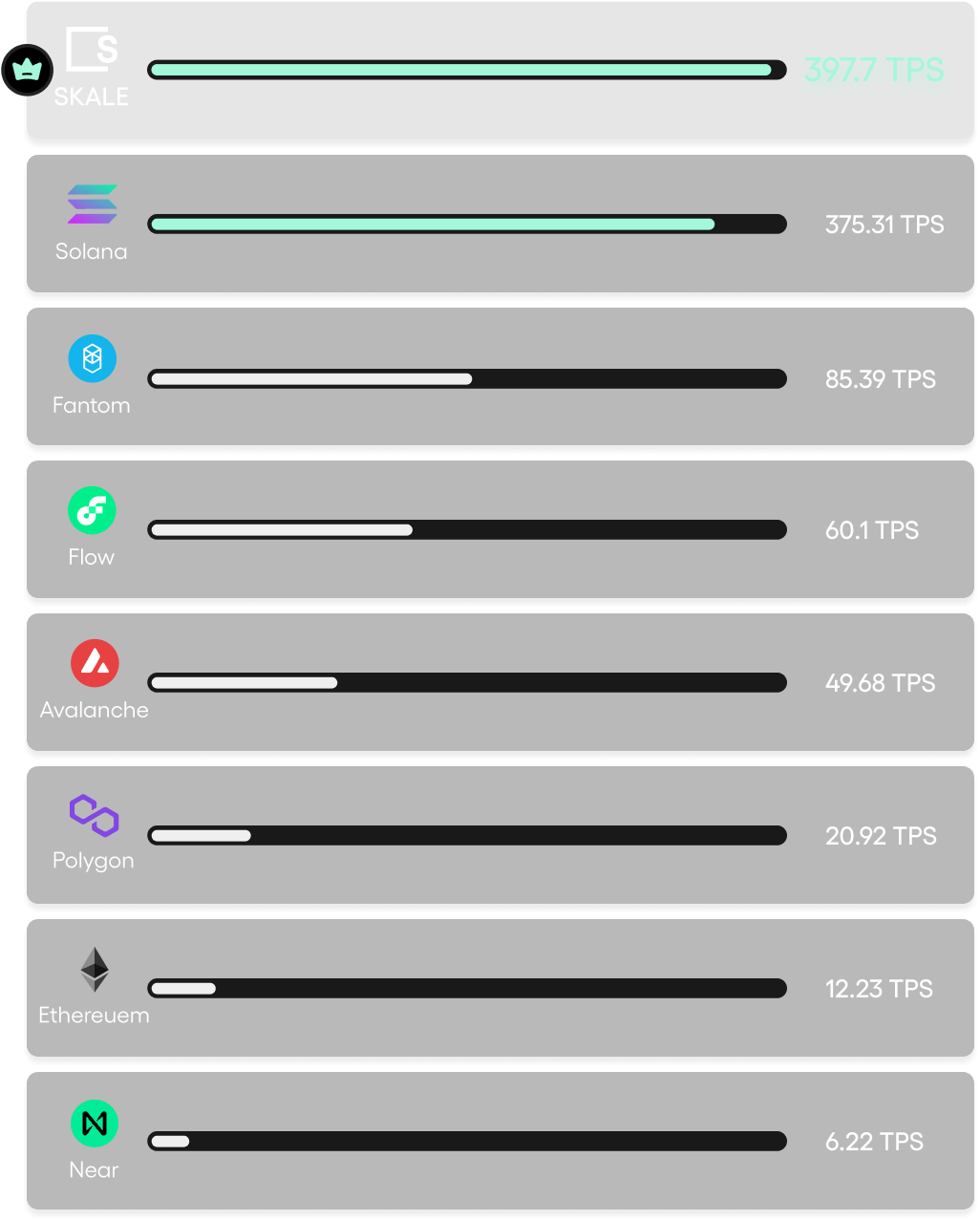This screenshot has width=980, height=1221.
Task: Click the green Near logo icon
Action: click(x=95, y=1124)
